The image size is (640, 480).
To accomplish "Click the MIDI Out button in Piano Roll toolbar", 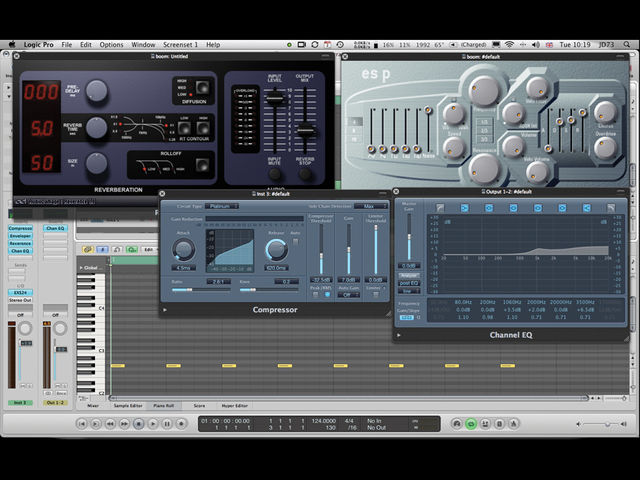I will 132,249.
